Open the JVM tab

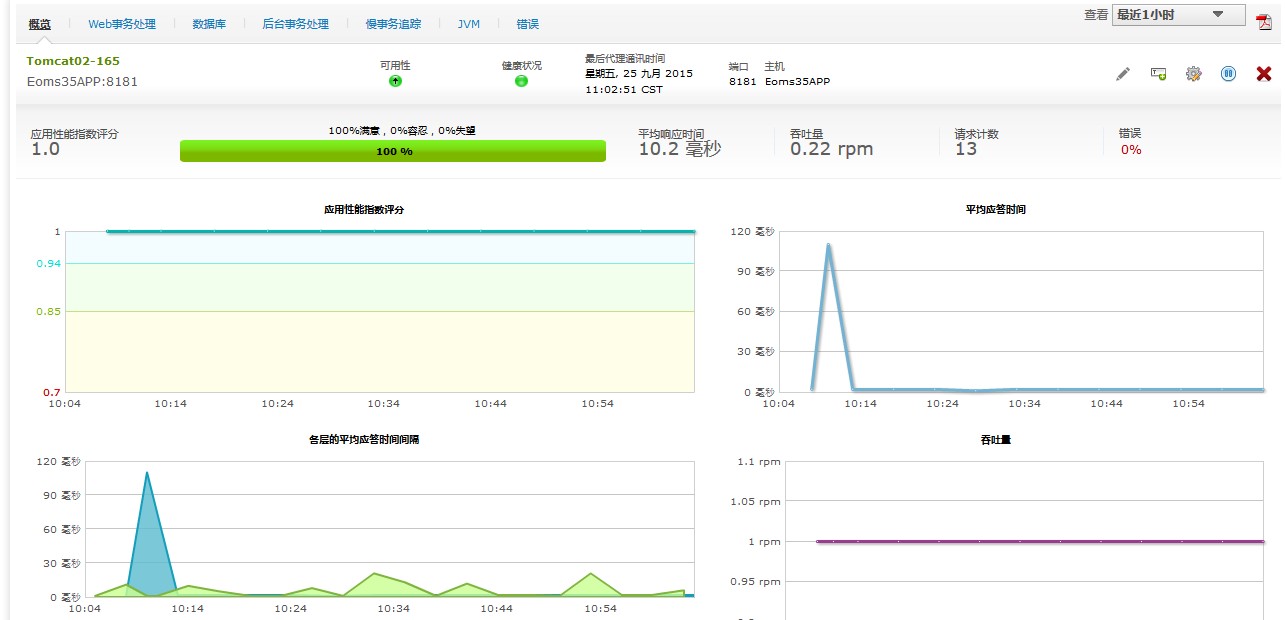point(469,24)
